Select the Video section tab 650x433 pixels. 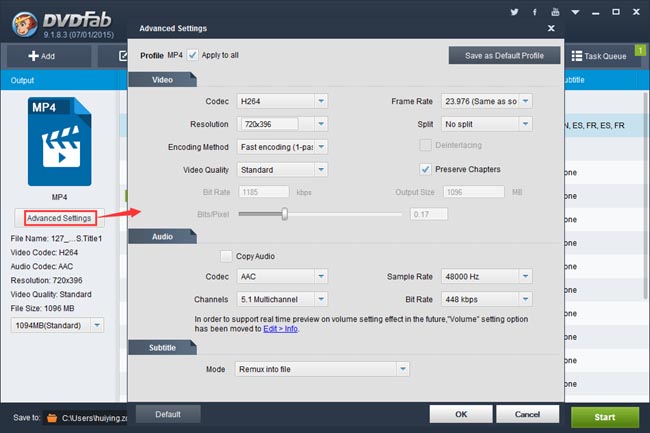[x=162, y=80]
